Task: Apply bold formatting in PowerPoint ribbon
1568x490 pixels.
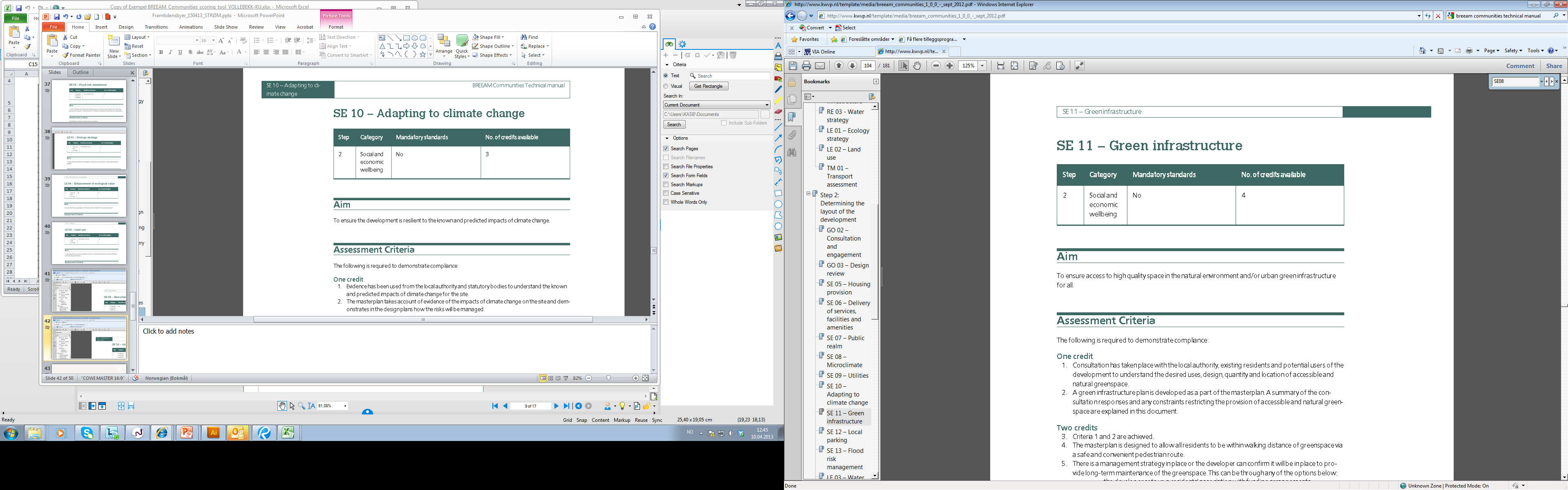Action: click(x=161, y=52)
